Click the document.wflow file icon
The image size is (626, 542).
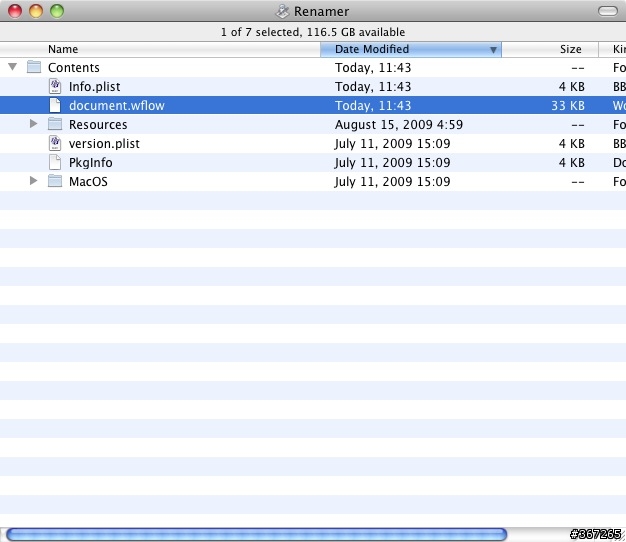click(55, 105)
